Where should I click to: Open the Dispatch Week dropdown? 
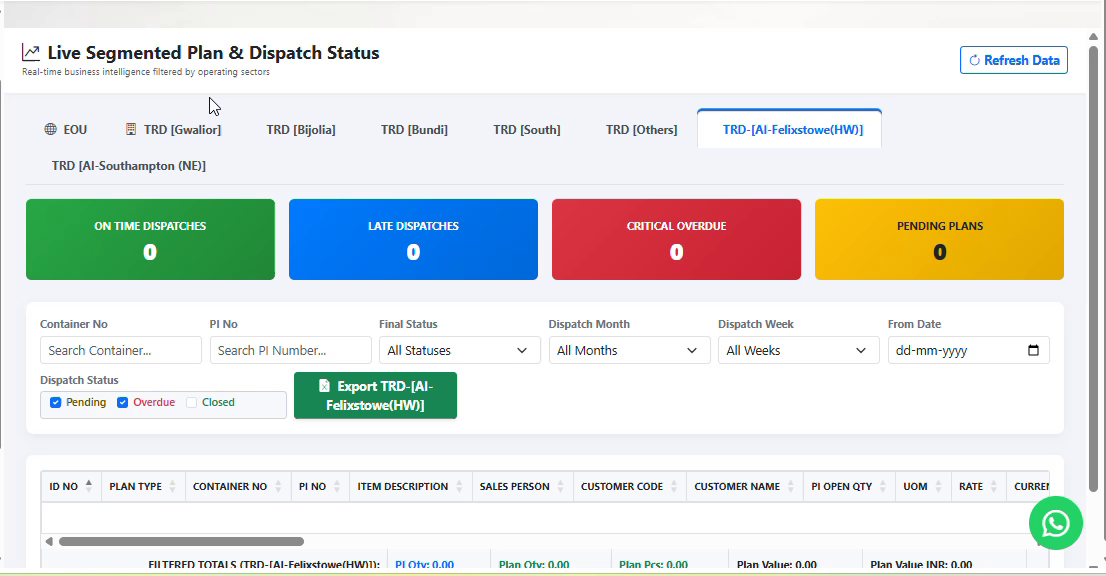(x=798, y=350)
